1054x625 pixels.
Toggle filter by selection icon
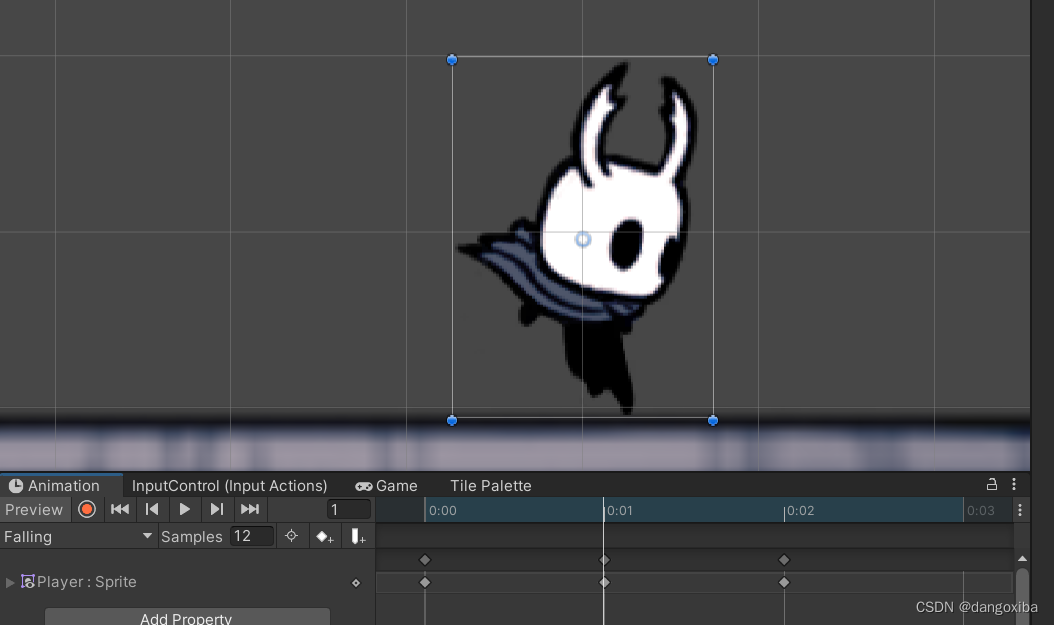(x=291, y=536)
